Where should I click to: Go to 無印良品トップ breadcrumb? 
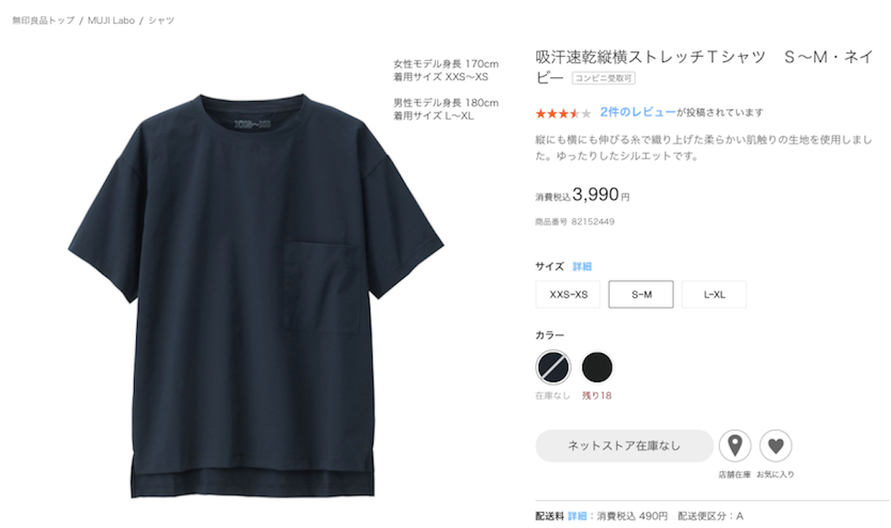tap(43, 20)
